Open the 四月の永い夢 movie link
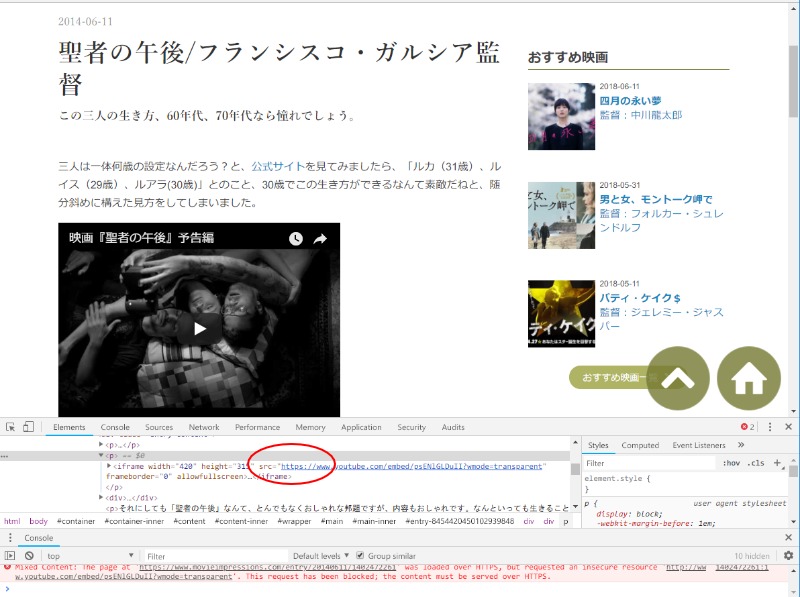Viewport: 800px width, 597px height. coord(630,101)
